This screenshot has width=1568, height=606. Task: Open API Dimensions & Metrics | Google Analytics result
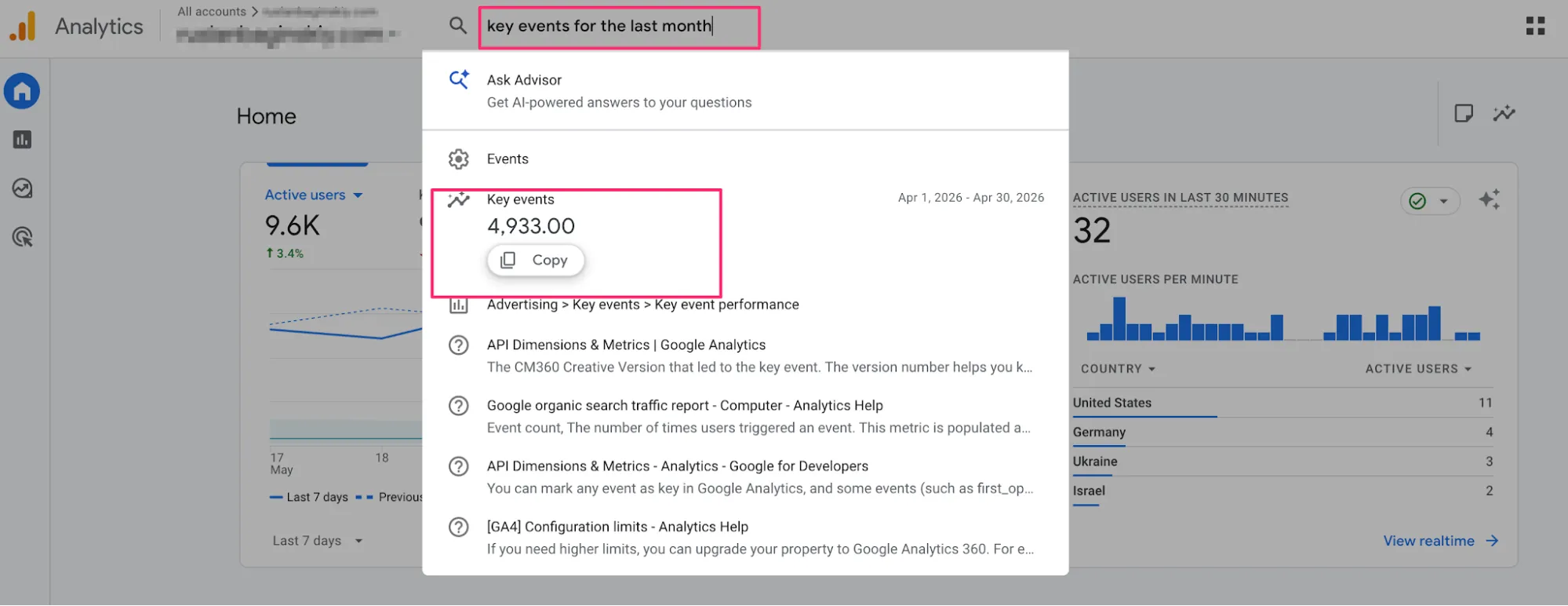click(x=745, y=356)
